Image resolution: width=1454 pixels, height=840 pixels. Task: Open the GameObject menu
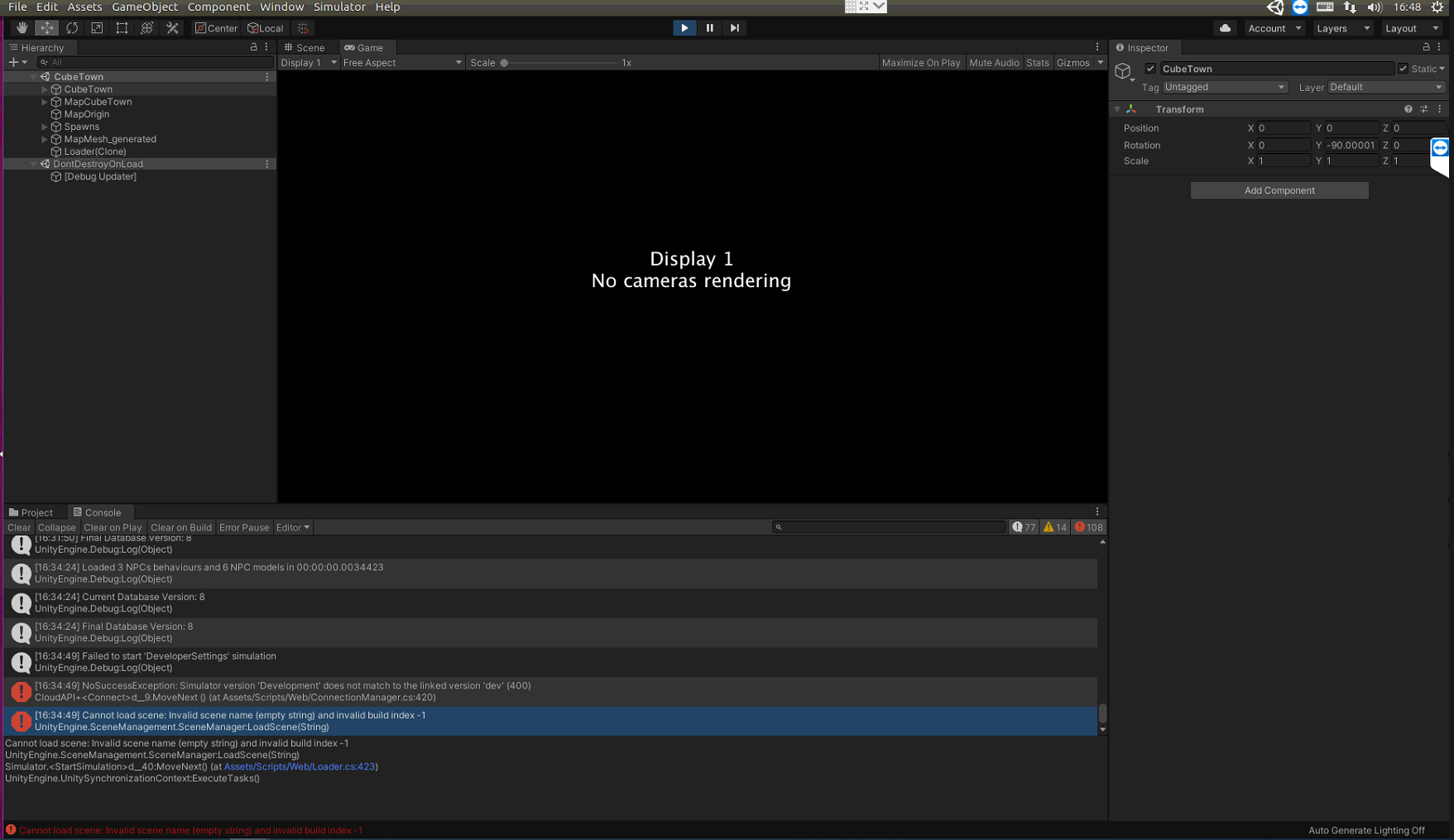[x=144, y=7]
